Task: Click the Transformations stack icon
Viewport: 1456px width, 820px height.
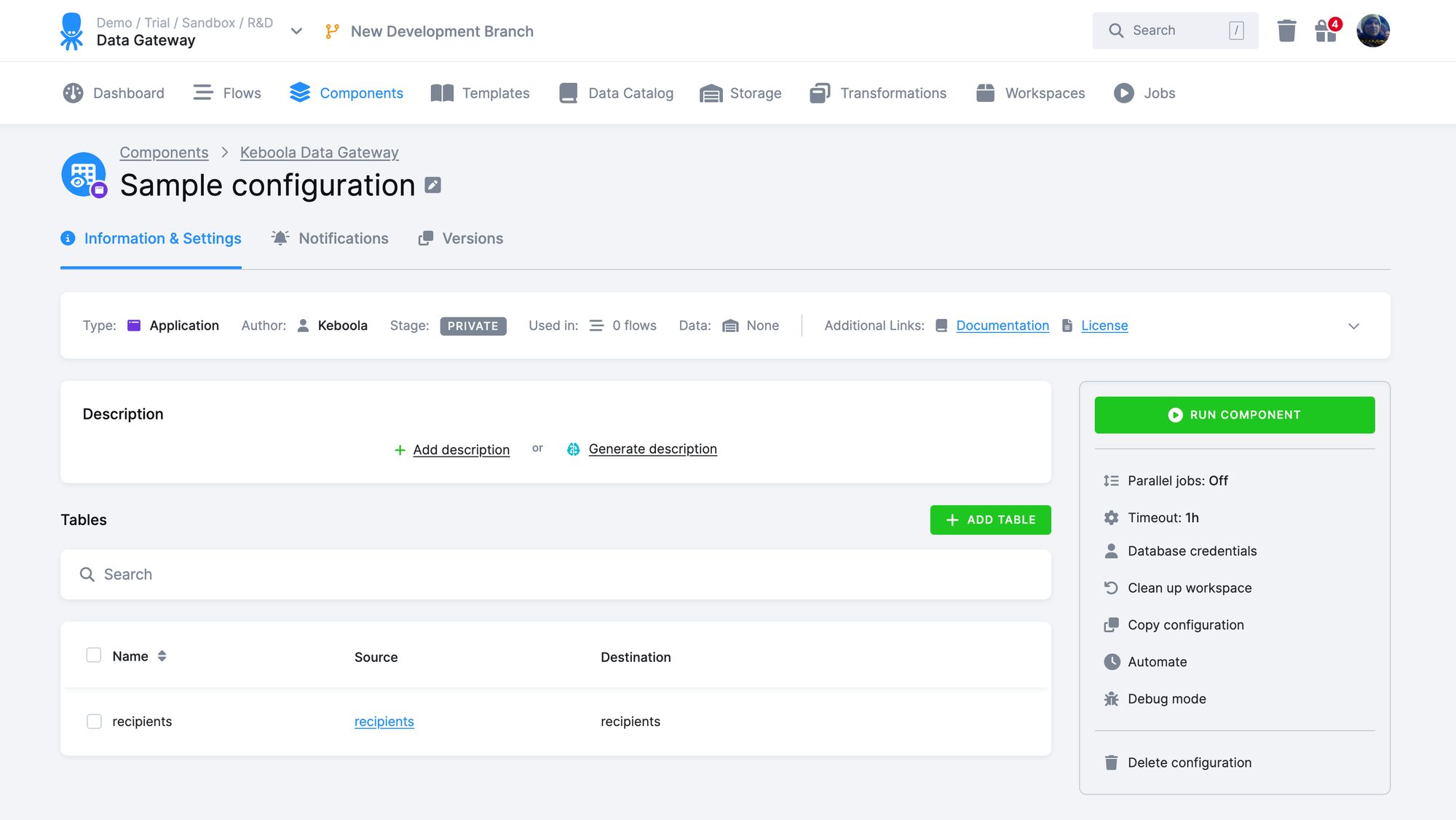Action: tap(820, 92)
